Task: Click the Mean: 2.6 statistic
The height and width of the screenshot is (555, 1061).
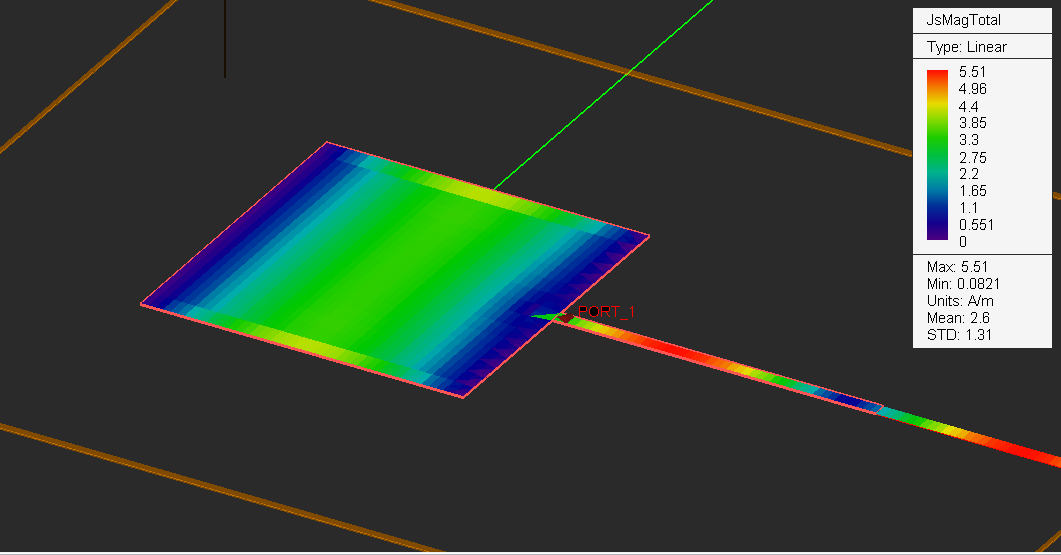Action: pos(957,317)
